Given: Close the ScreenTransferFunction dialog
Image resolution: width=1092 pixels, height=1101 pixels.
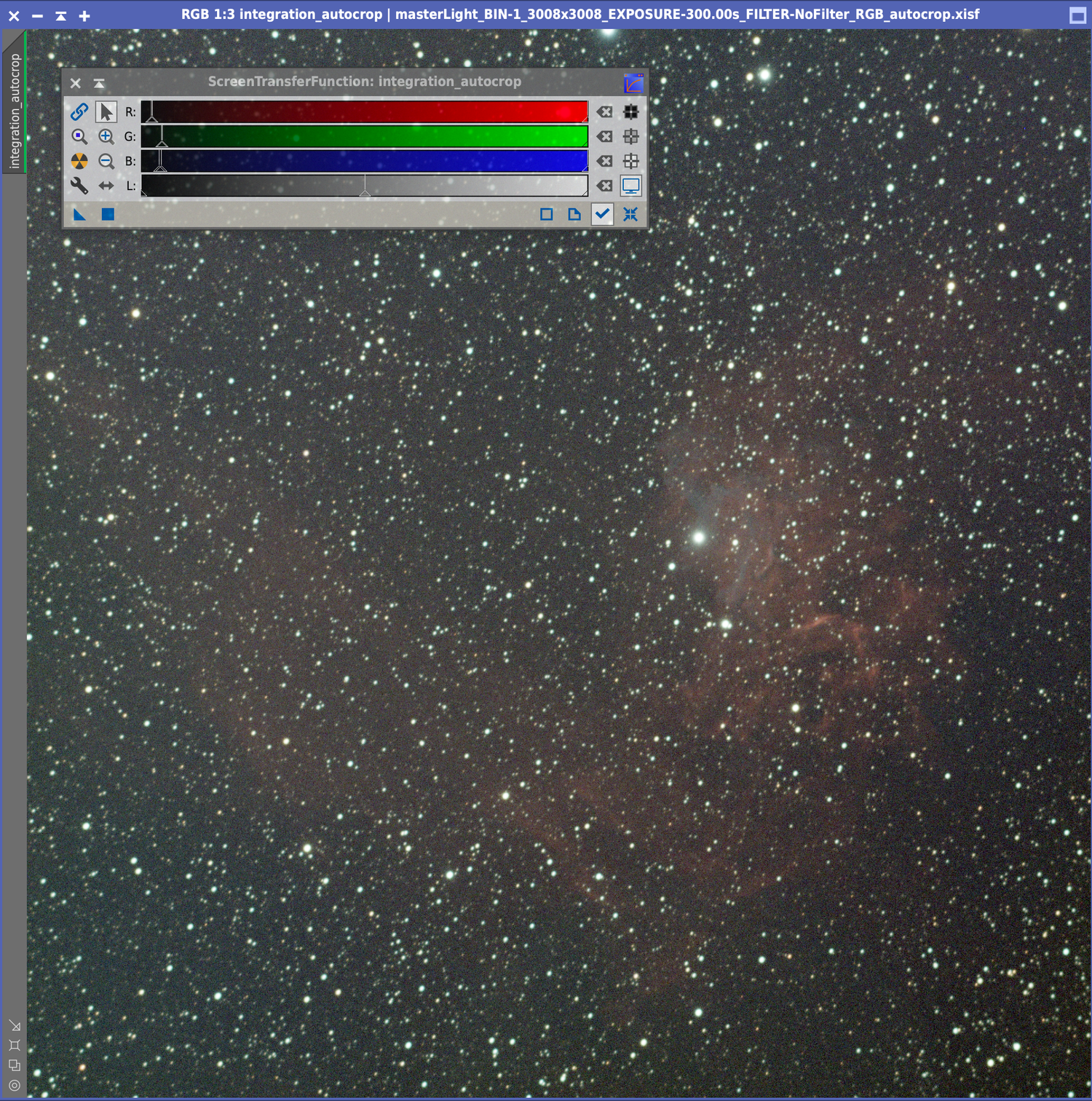Looking at the screenshot, I should (76, 83).
